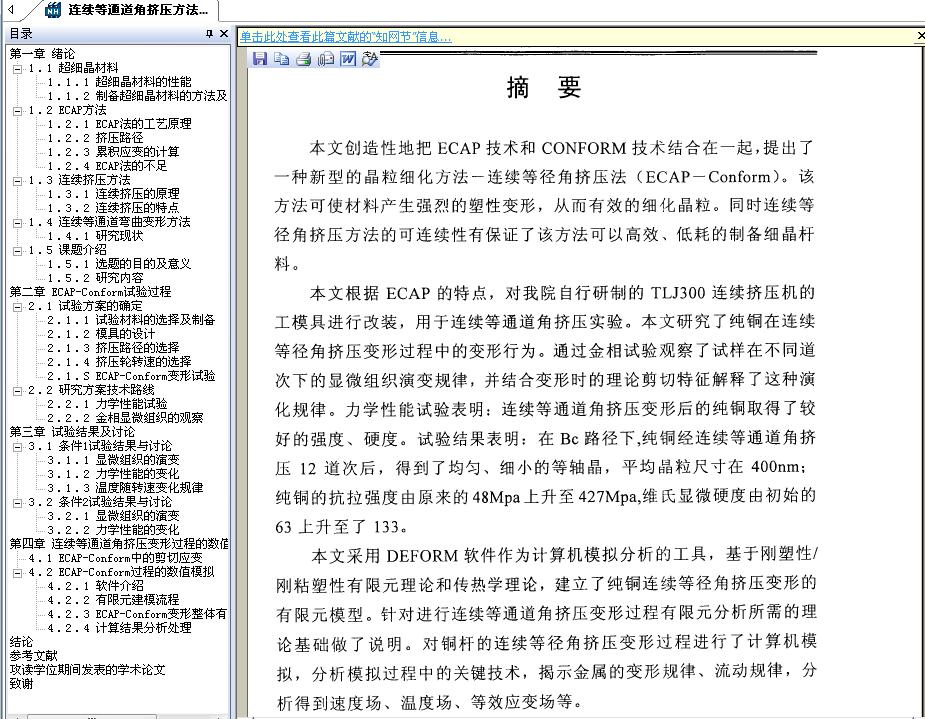Jump to 4.2.1 软件介绍

pos(95,586)
